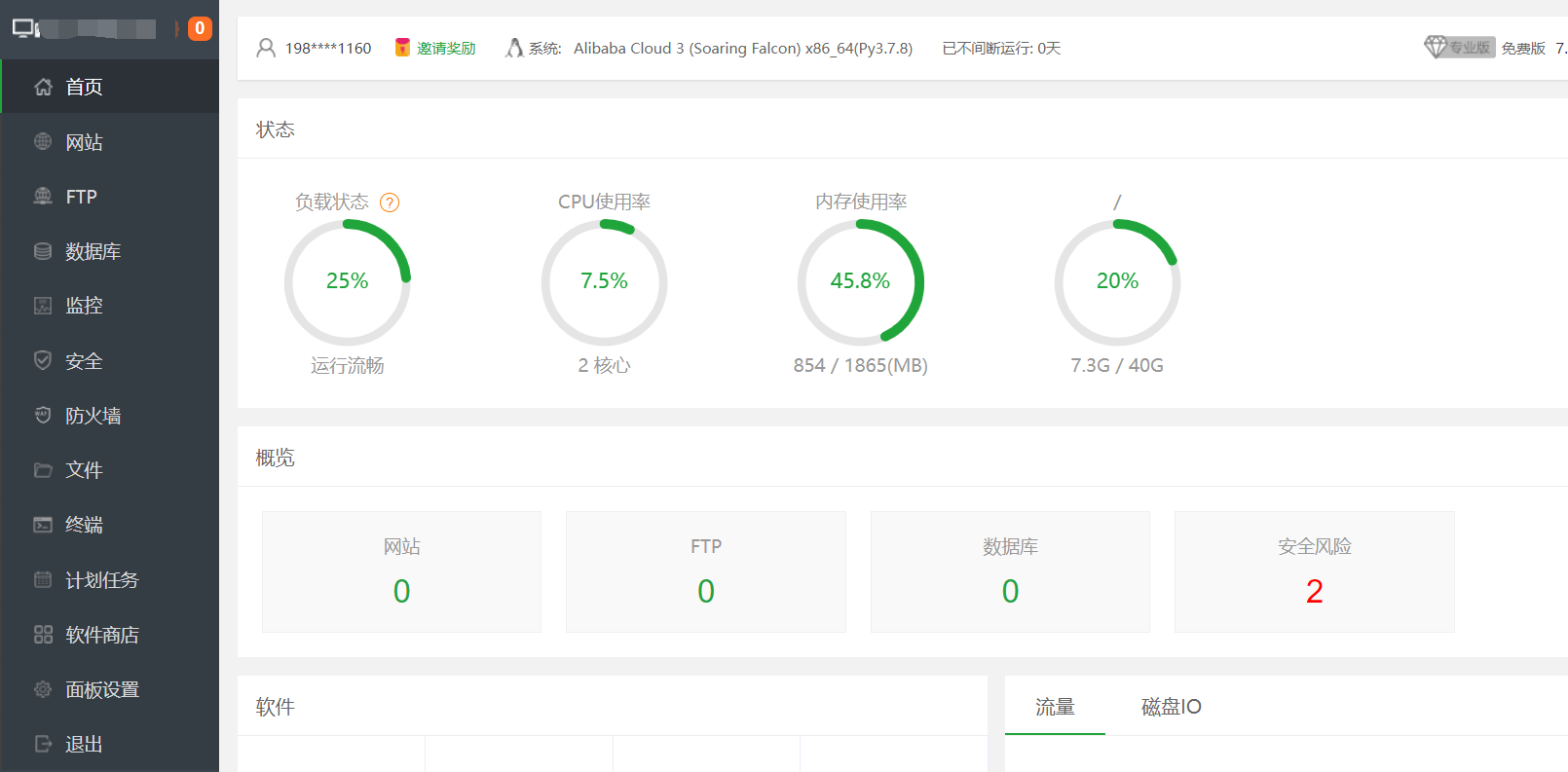
Task: Open 面板设置 in the sidebar
Action: point(109,689)
